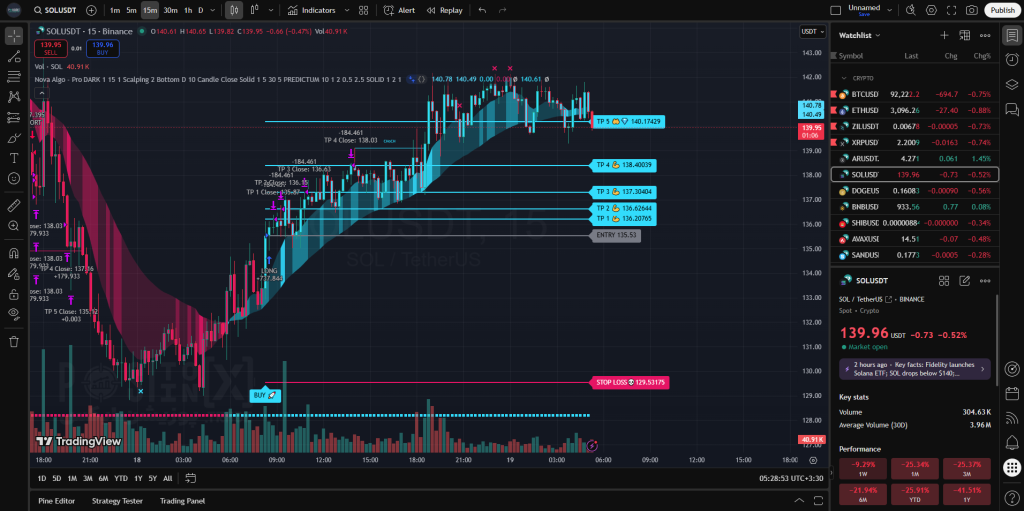Image resolution: width=1024 pixels, height=511 pixels.
Task: Hide all drawings with eye icon
Action: 14,314
